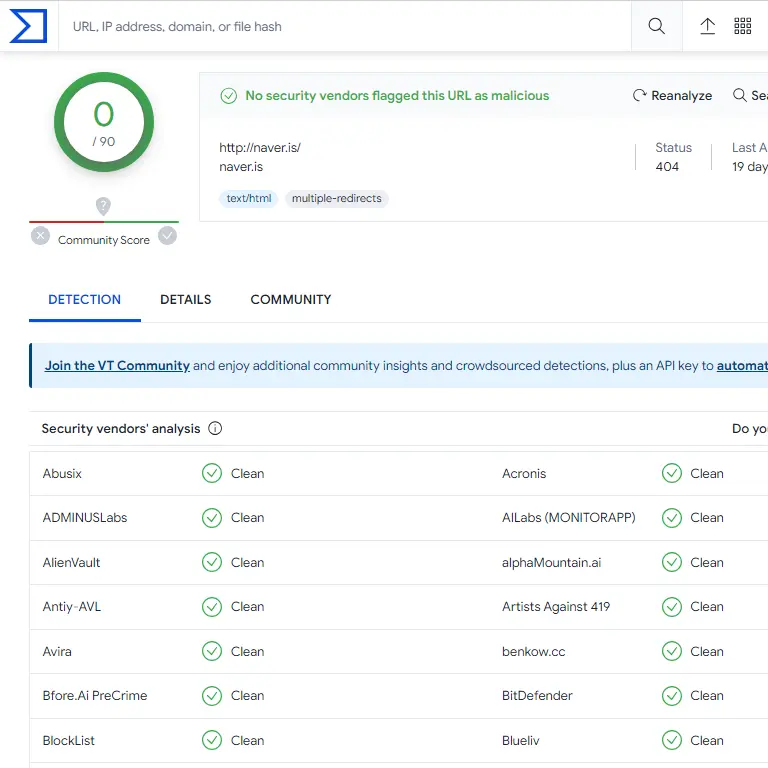The image size is (768, 768).
Task: Click the benkow.cc vendor name
Action: tap(533, 651)
